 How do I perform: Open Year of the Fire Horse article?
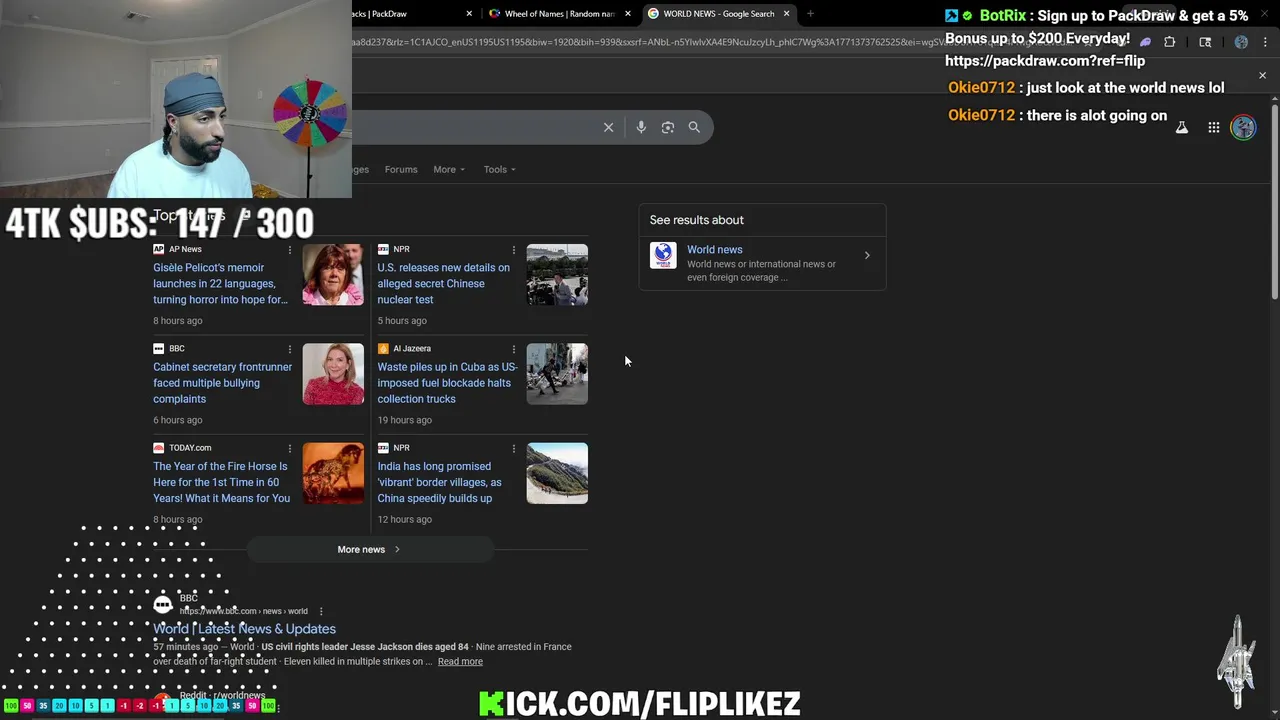pos(221,482)
